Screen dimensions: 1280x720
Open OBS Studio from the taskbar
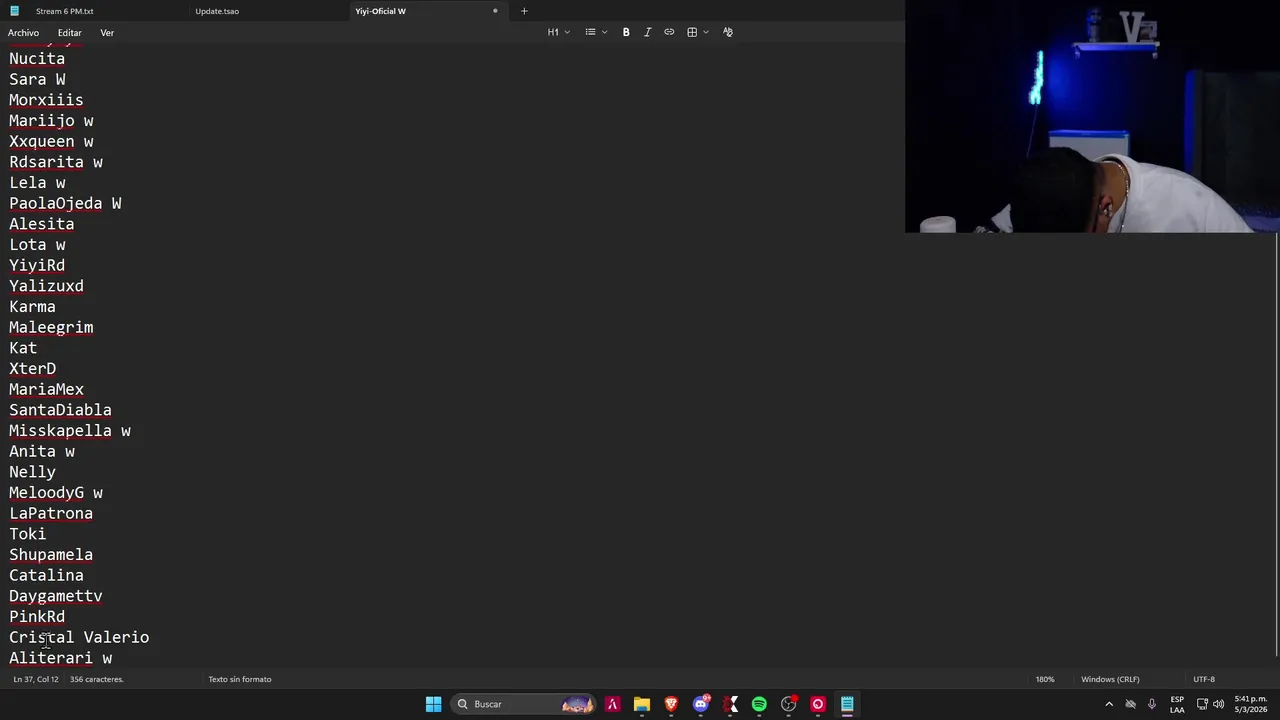[x=789, y=704]
